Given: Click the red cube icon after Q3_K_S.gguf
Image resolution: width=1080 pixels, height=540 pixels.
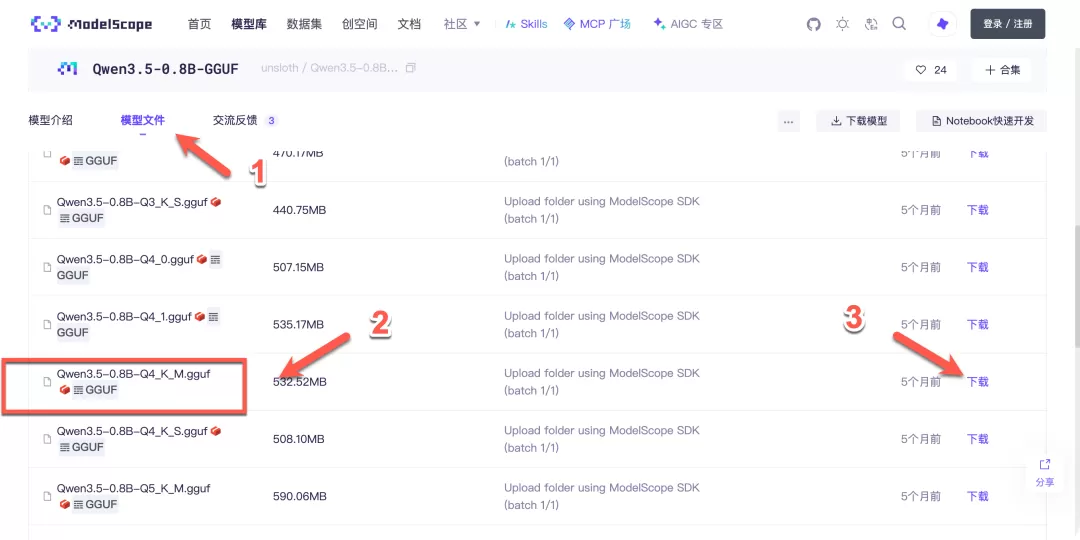Looking at the screenshot, I should (216, 202).
